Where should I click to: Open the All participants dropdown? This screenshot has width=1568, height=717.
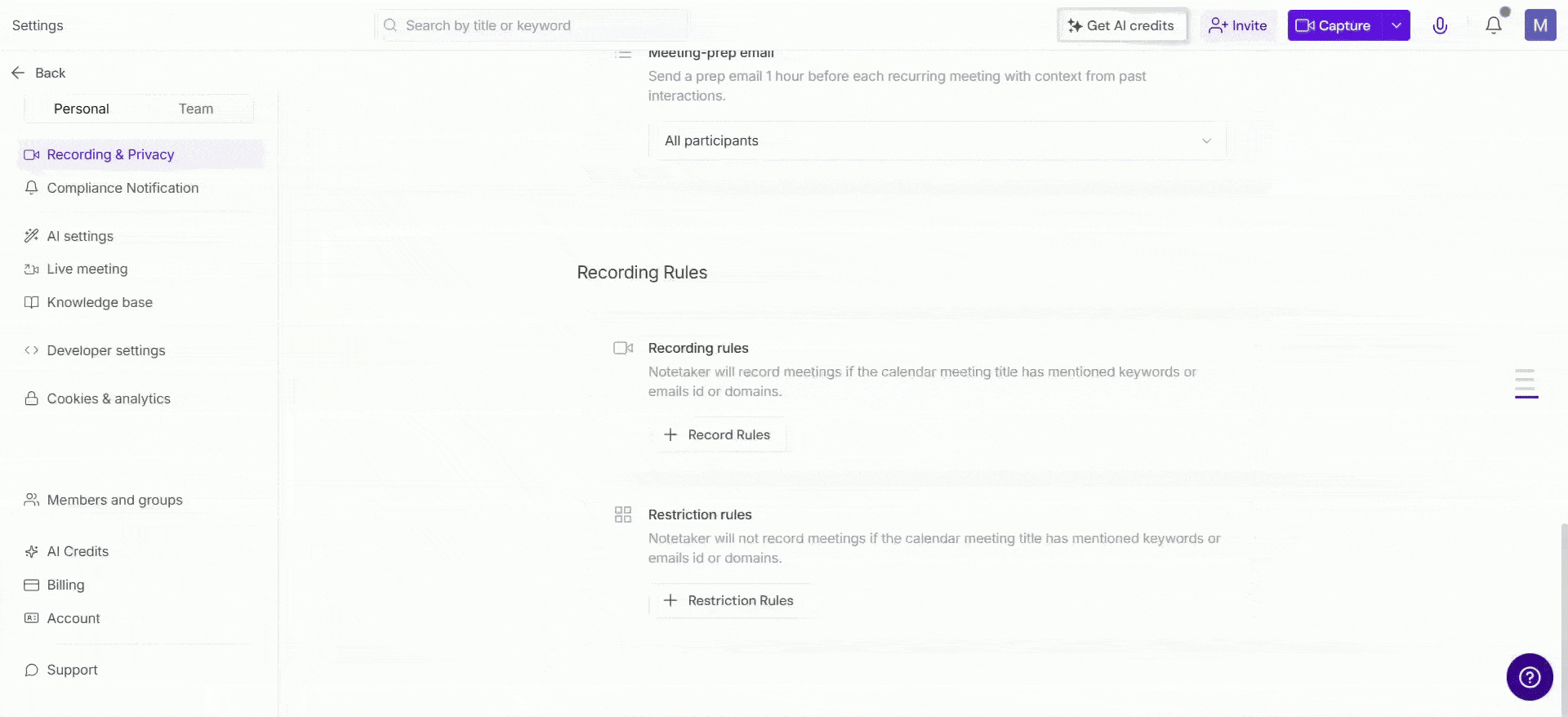point(937,140)
